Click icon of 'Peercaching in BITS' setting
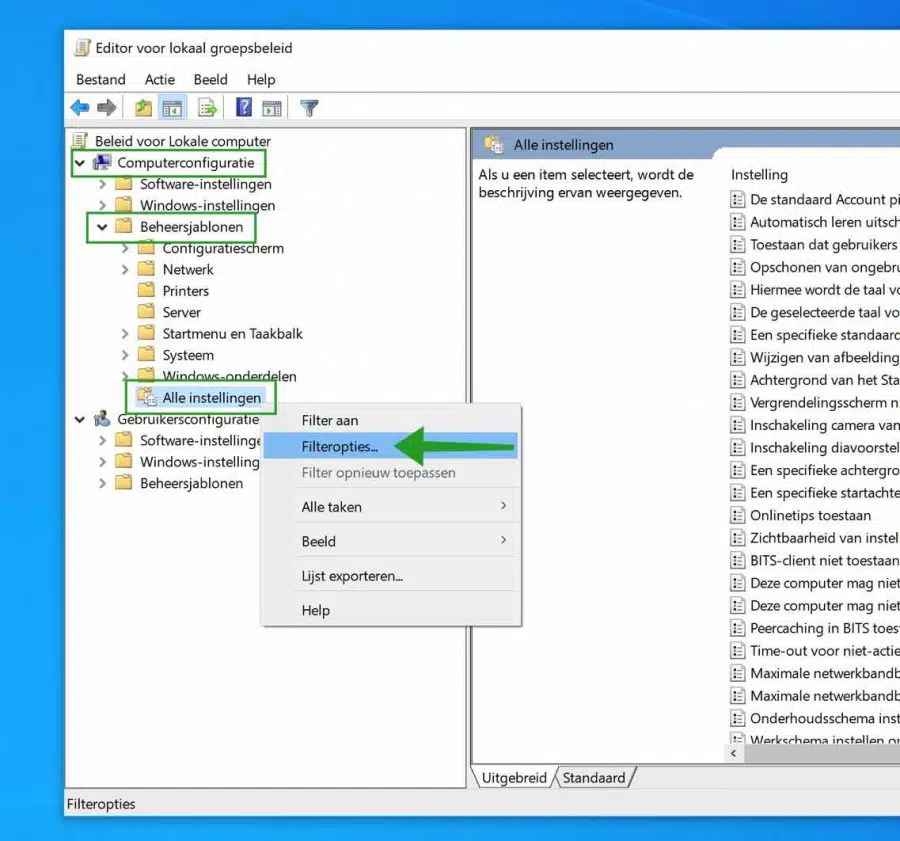Image resolution: width=900 pixels, height=841 pixels. (737, 627)
